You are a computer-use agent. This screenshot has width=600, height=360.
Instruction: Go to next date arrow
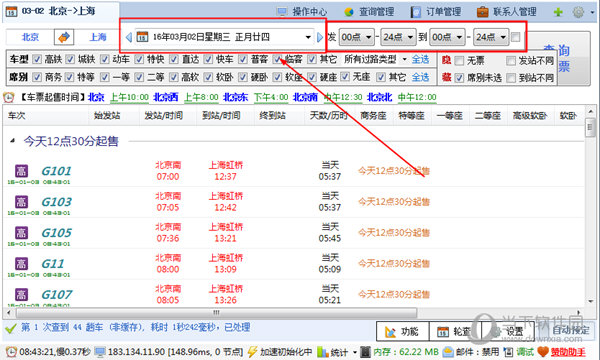tap(320, 37)
